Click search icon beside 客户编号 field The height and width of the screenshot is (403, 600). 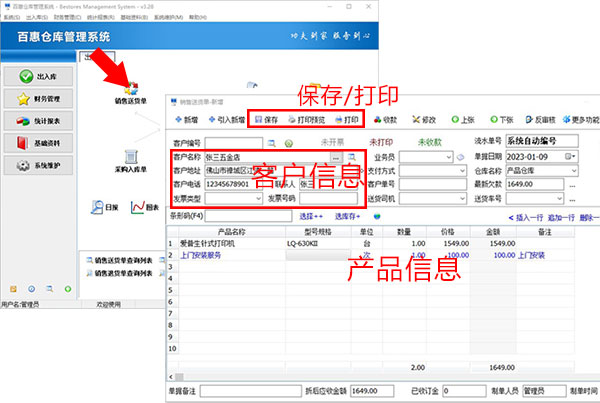click(272, 143)
